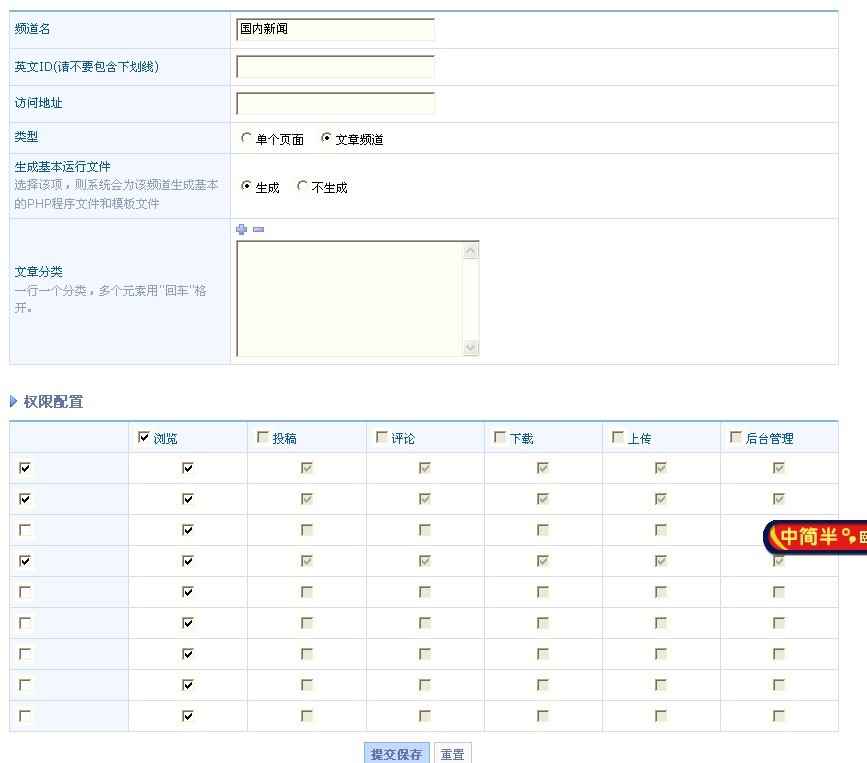Check the 下载 header checkbox
867x763 pixels.
tap(499, 437)
